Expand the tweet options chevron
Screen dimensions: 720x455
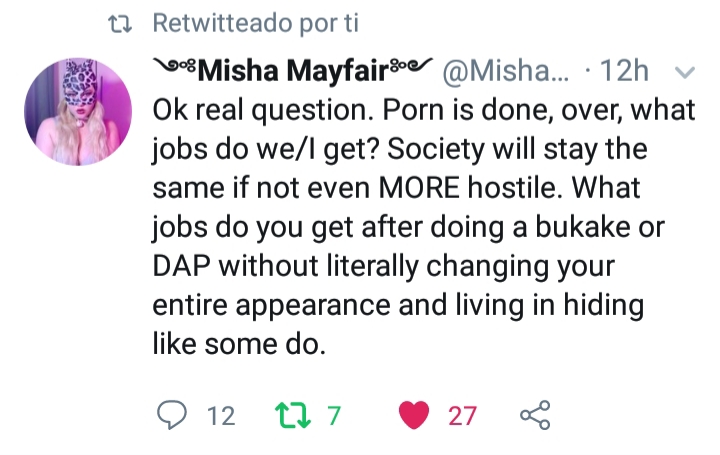pyautogui.click(x=685, y=72)
